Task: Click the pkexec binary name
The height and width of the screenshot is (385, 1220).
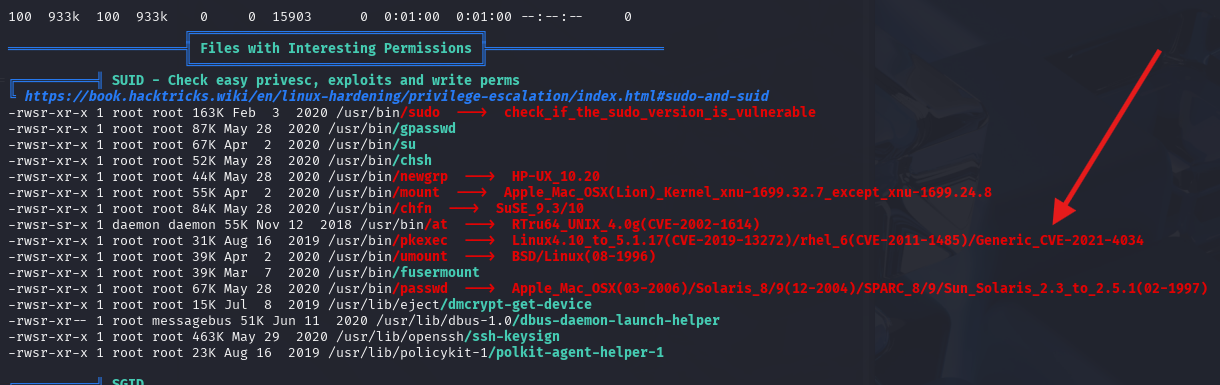Action: click(423, 241)
